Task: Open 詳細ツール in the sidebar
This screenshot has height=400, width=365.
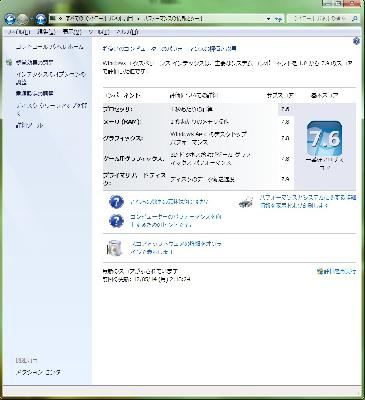Action: point(29,126)
